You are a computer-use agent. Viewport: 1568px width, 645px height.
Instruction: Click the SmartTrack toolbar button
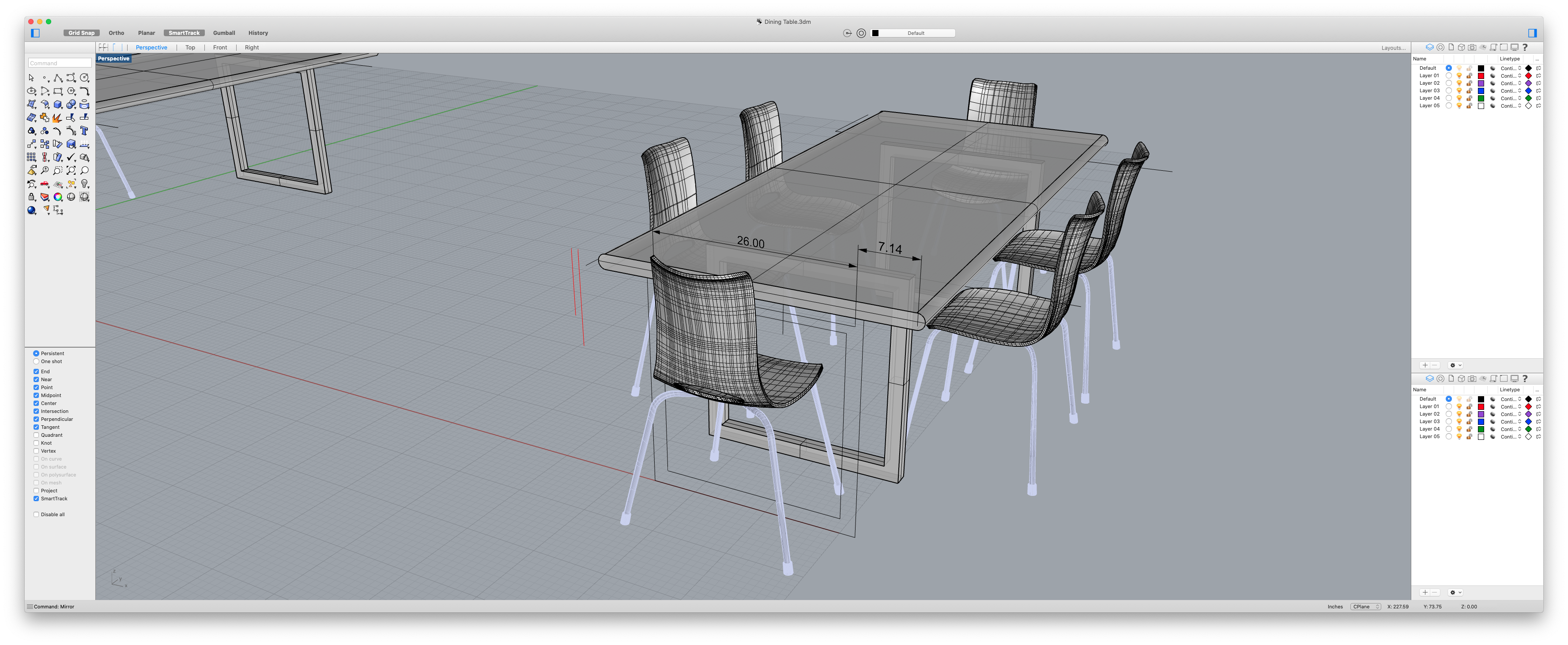click(x=183, y=32)
